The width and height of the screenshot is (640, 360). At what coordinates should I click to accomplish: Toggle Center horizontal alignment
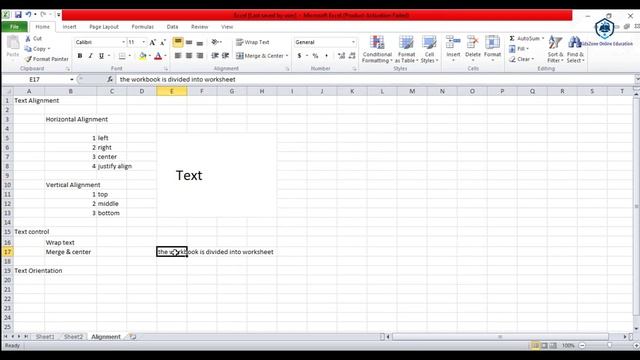pyautogui.click(x=189, y=56)
